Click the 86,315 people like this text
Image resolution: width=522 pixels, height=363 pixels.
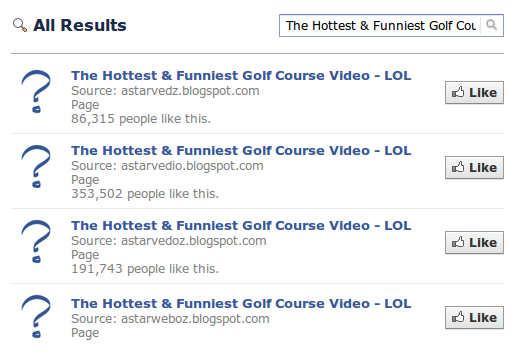point(141,119)
